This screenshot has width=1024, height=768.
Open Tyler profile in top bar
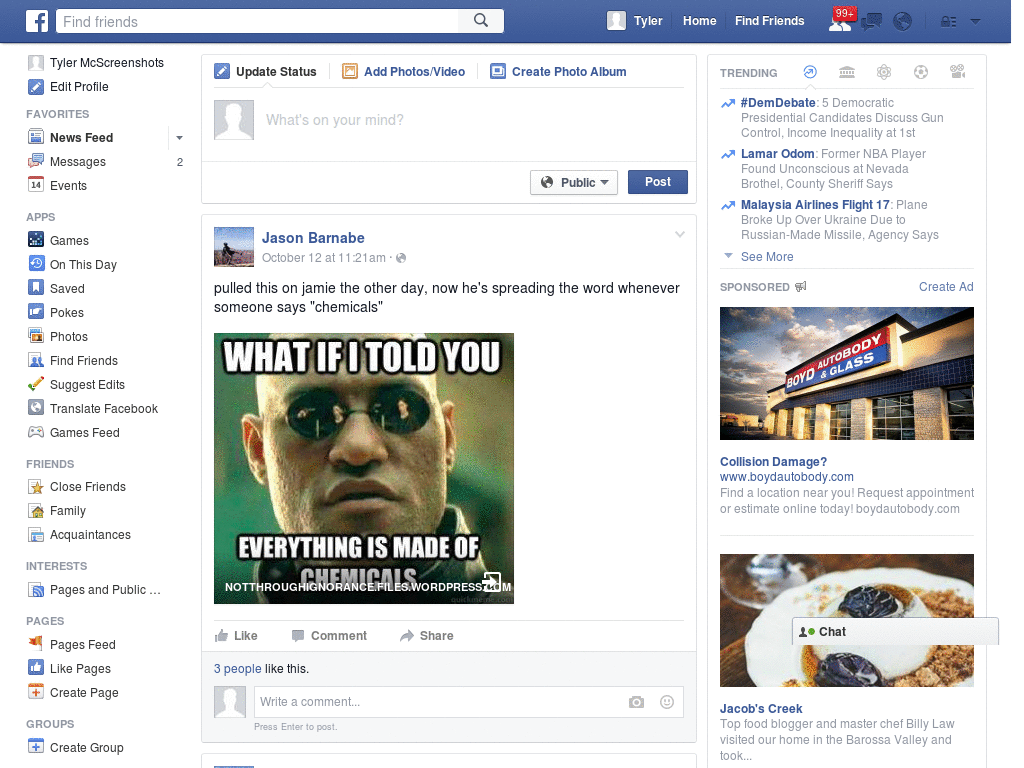(x=635, y=21)
